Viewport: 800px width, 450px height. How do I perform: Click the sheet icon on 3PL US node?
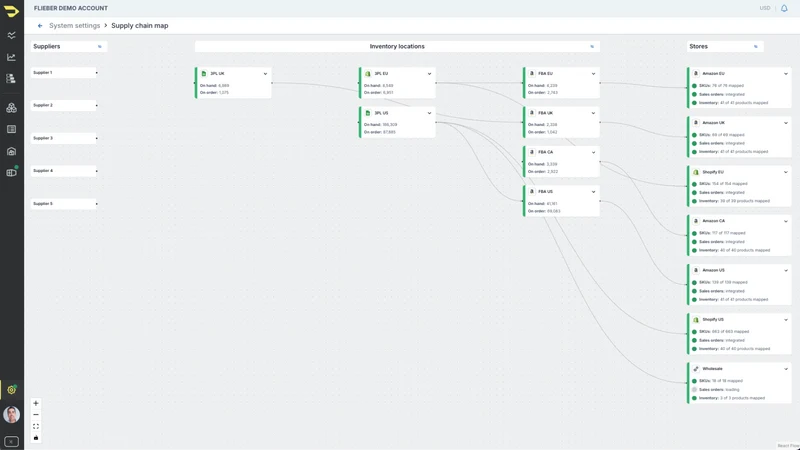(368, 113)
